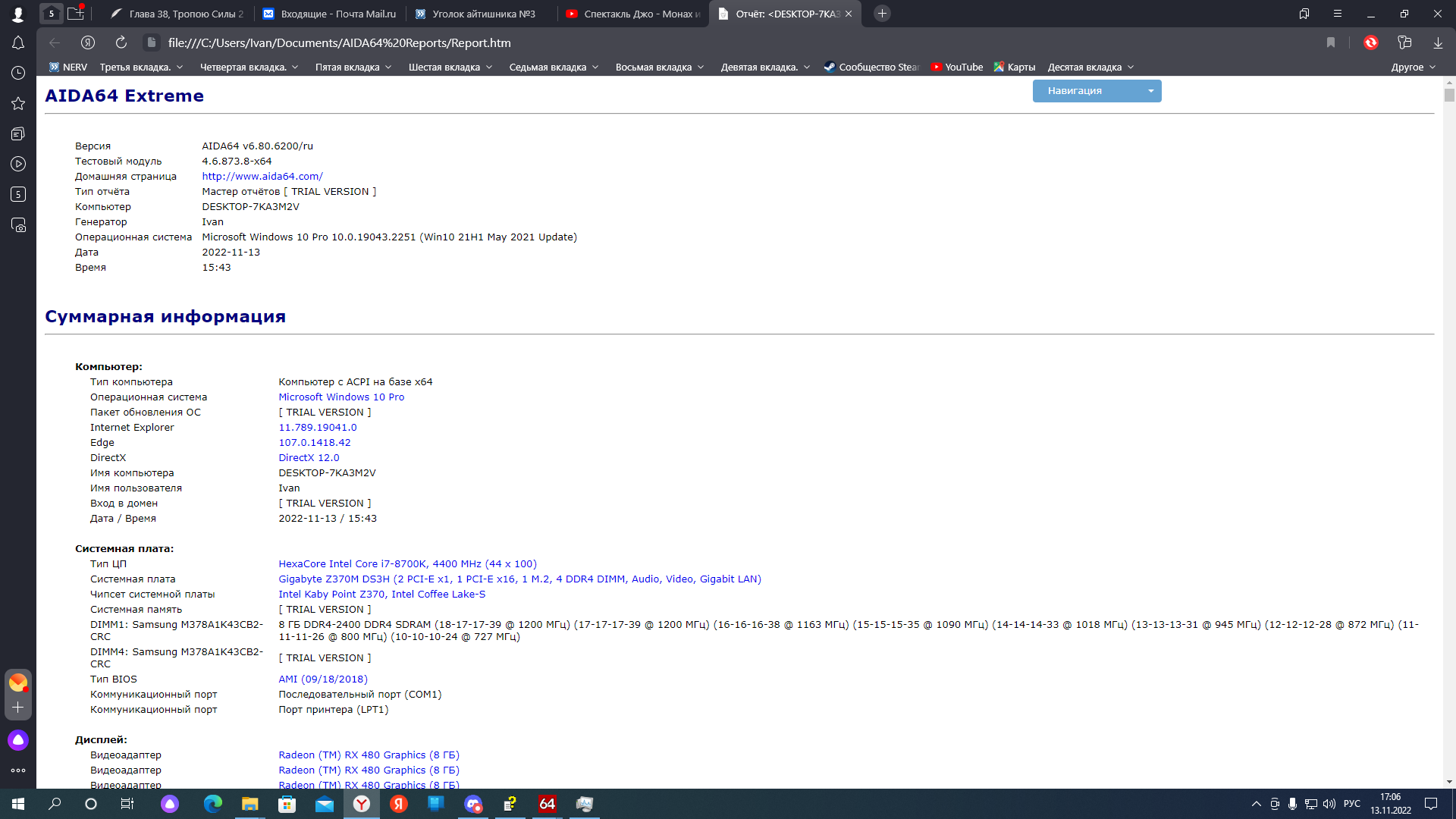Open the screenshot tool icon in sidebar
This screenshot has height=819, width=1456.
click(18, 225)
